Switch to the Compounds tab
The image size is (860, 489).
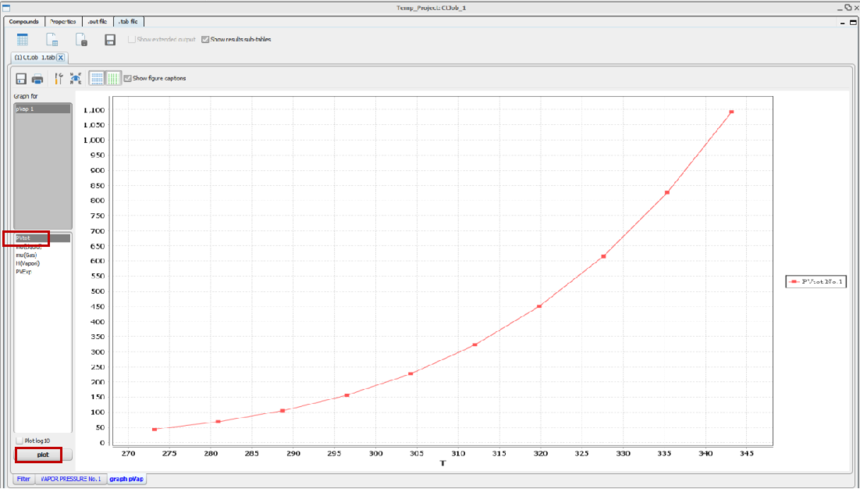pos(22,21)
